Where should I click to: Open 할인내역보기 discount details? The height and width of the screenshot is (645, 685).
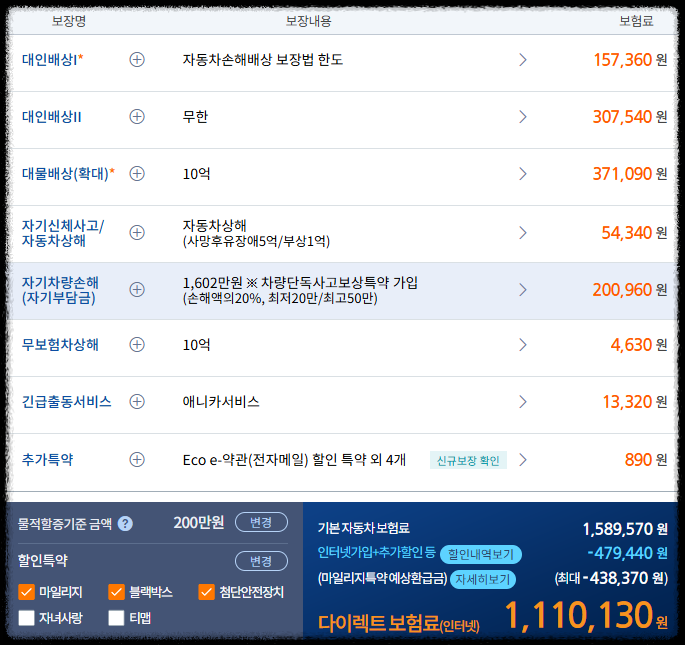click(481, 554)
